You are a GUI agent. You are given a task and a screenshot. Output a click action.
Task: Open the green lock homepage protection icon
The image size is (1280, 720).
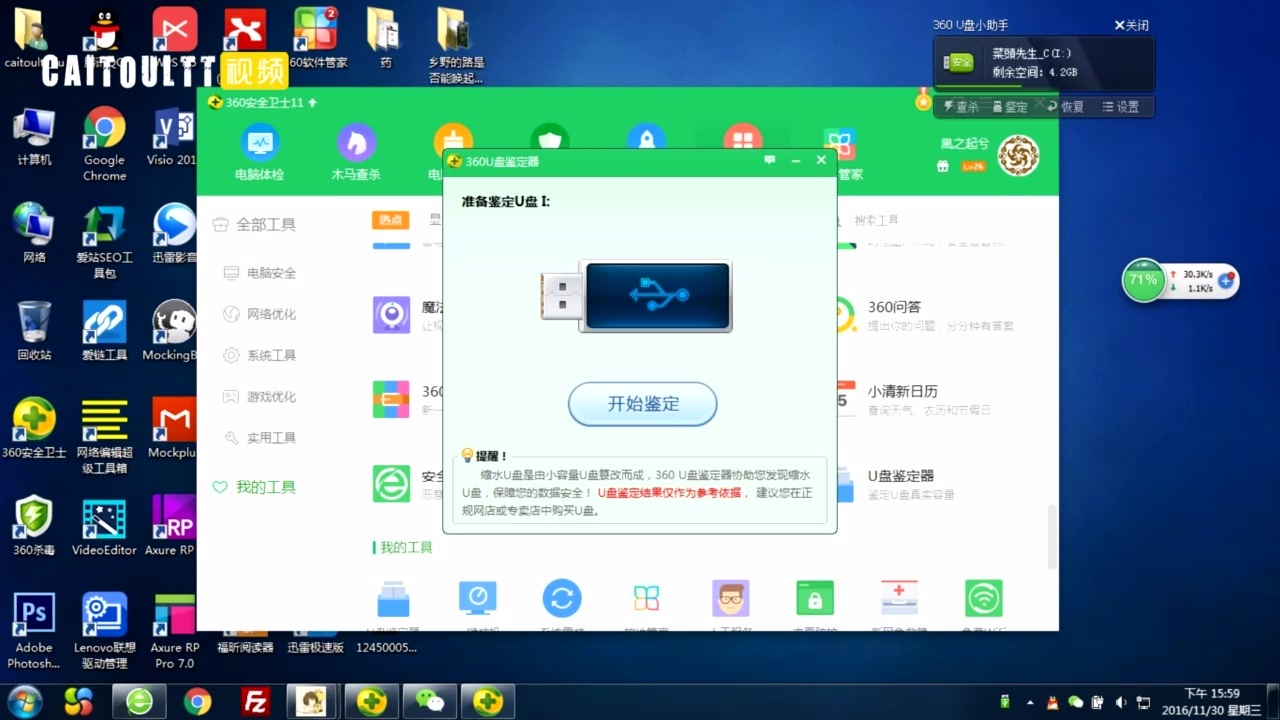pos(815,599)
